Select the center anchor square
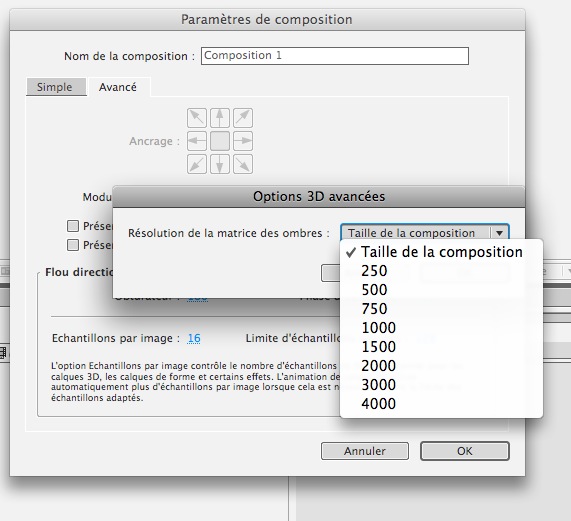Image resolution: width=571 pixels, height=521 pixels. (220, 141)
